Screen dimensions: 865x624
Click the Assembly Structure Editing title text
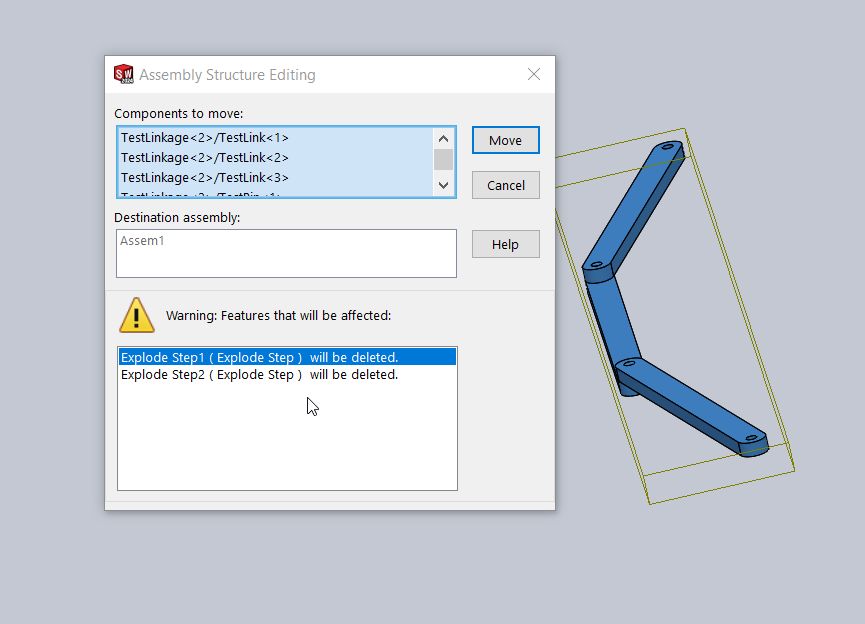pos(230,74)
